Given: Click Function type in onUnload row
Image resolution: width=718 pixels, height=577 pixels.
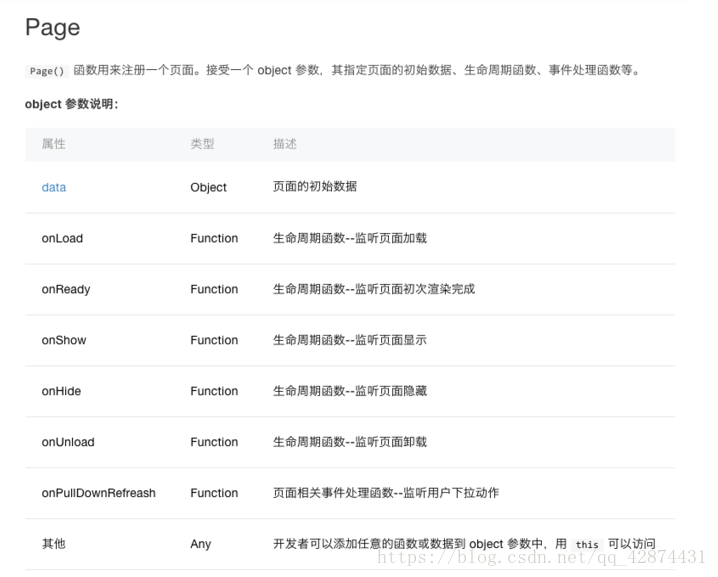Looking at the screenshot, I should click(214, 442).
